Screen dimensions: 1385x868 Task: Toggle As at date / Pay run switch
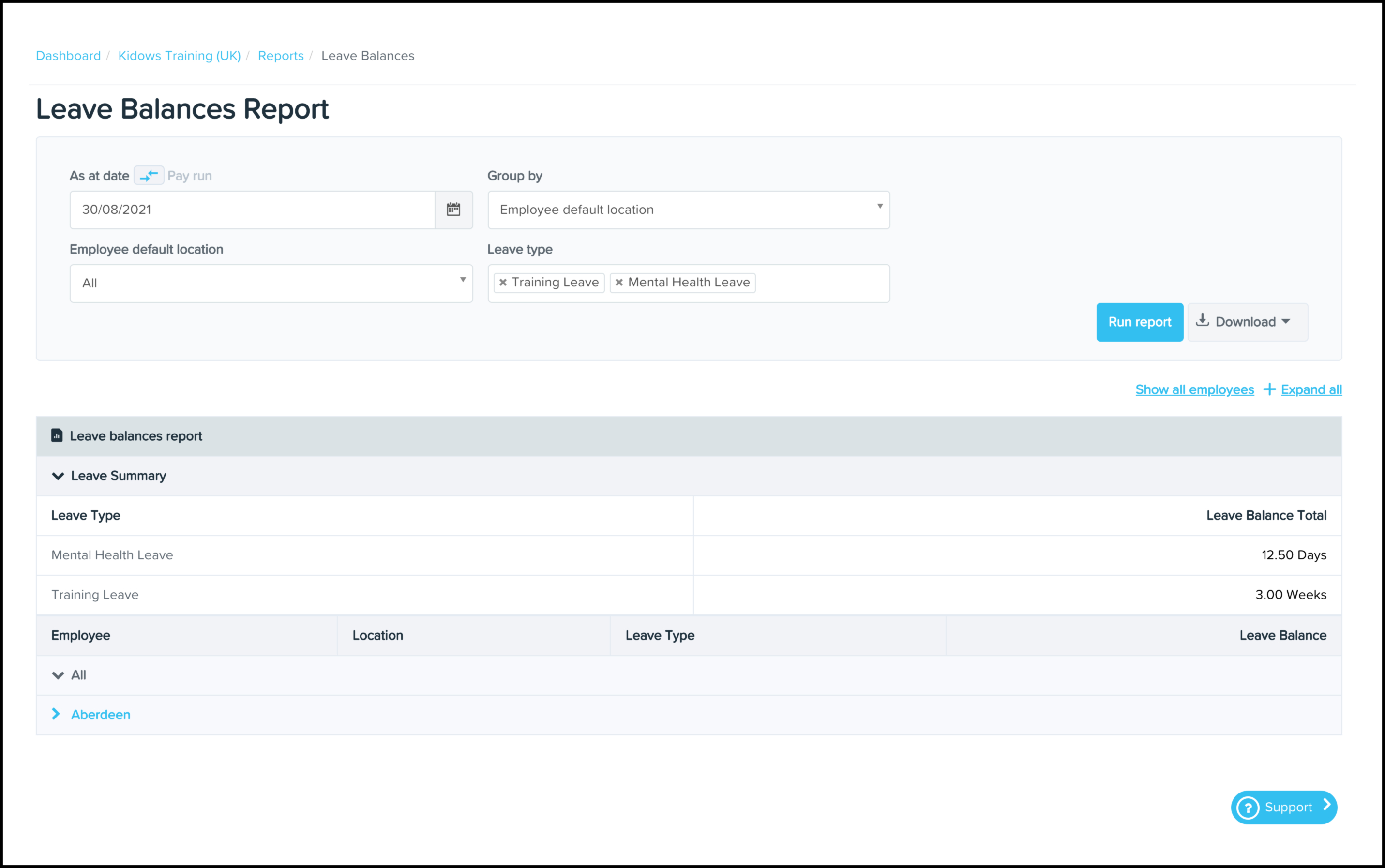pyautogui.click(x=149, y=176)
